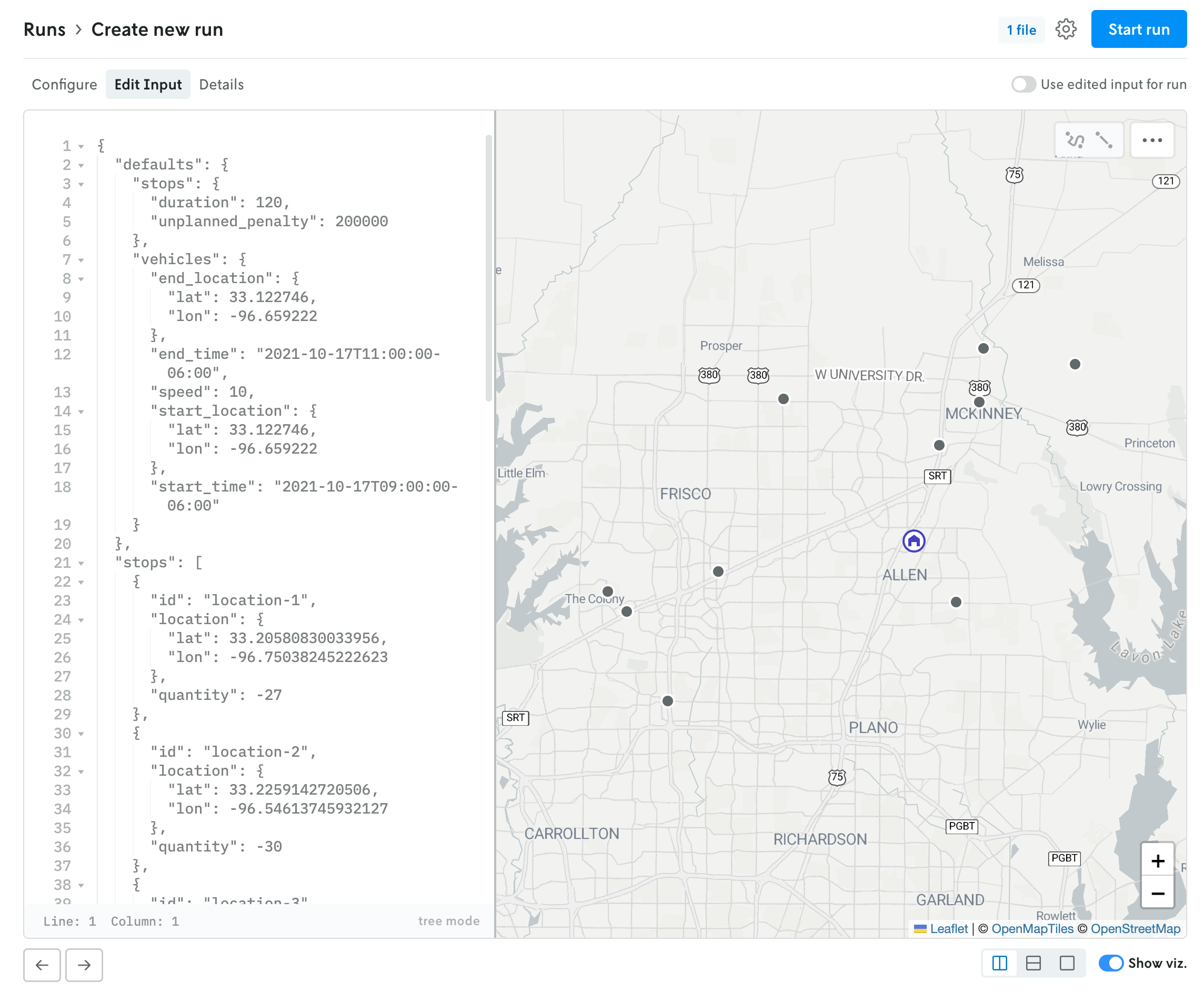Switch to horizontal split layout

1033,964
